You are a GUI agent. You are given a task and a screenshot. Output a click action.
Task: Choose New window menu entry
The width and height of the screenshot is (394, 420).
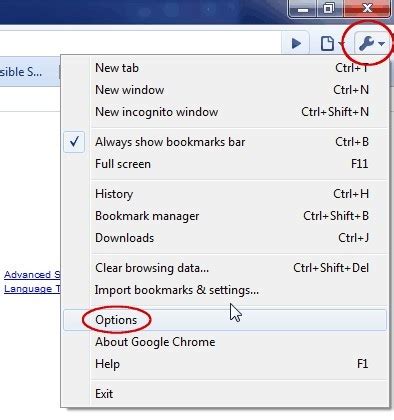[225, 90]
